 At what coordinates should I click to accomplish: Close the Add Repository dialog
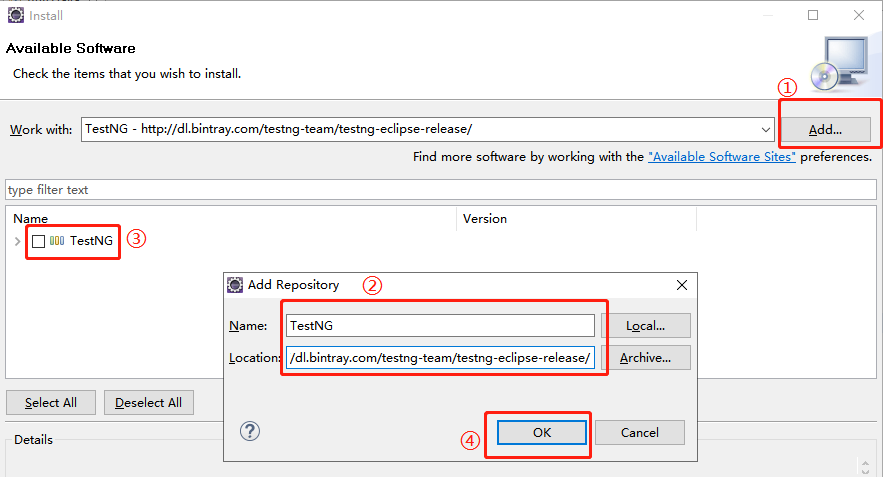click(x=681, y=285)
